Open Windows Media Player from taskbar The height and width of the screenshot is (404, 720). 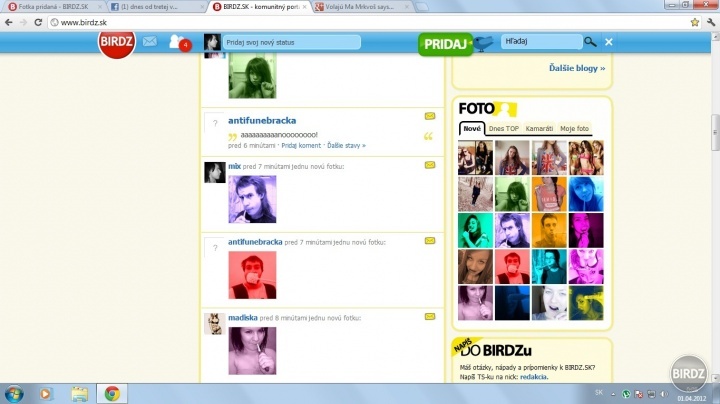(45, 394)
